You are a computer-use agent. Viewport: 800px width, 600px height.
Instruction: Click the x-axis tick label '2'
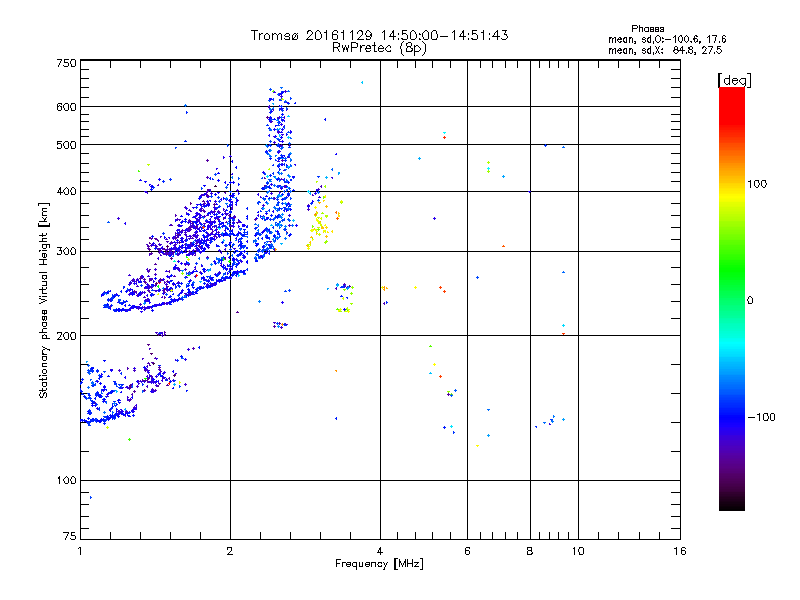tap(230, 551)
